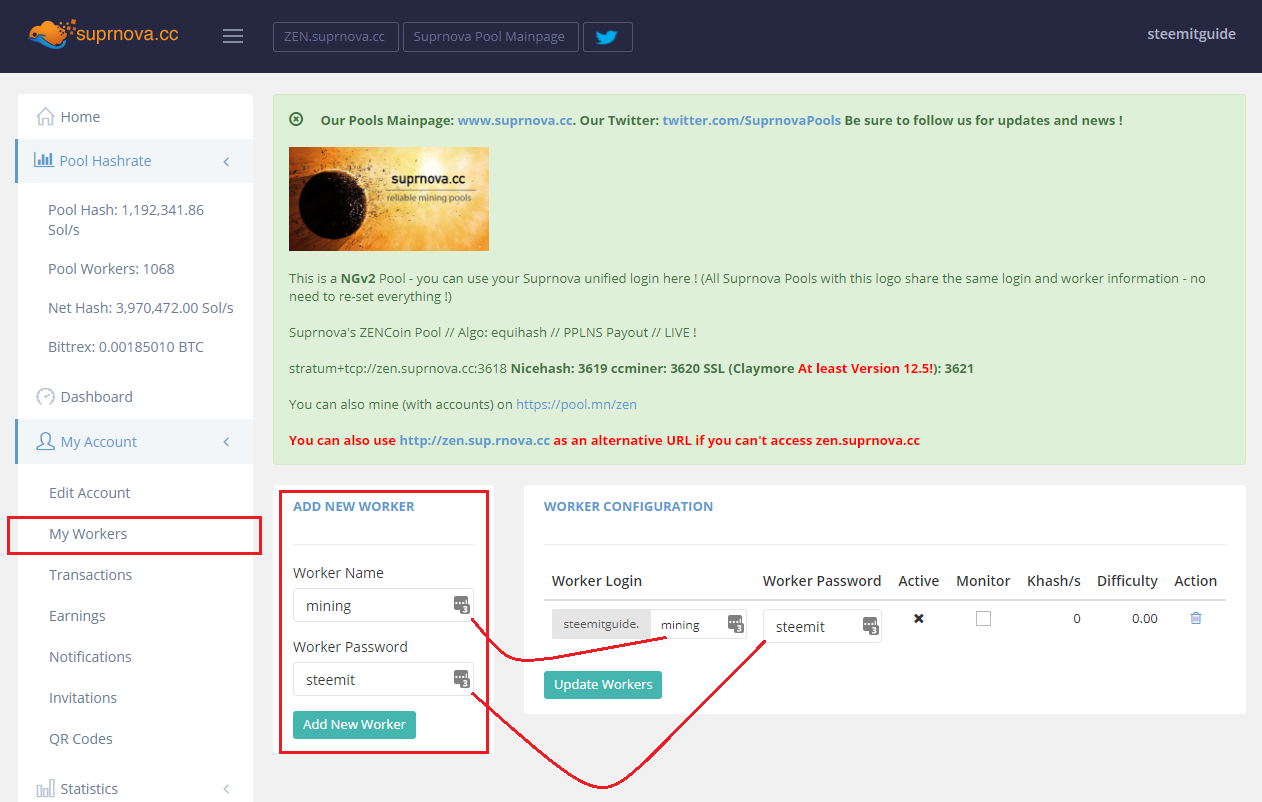Screen dimensions: 1262x802
Task: Open the Earnings page
Action: pyautogui.click(x=77, y=616)
